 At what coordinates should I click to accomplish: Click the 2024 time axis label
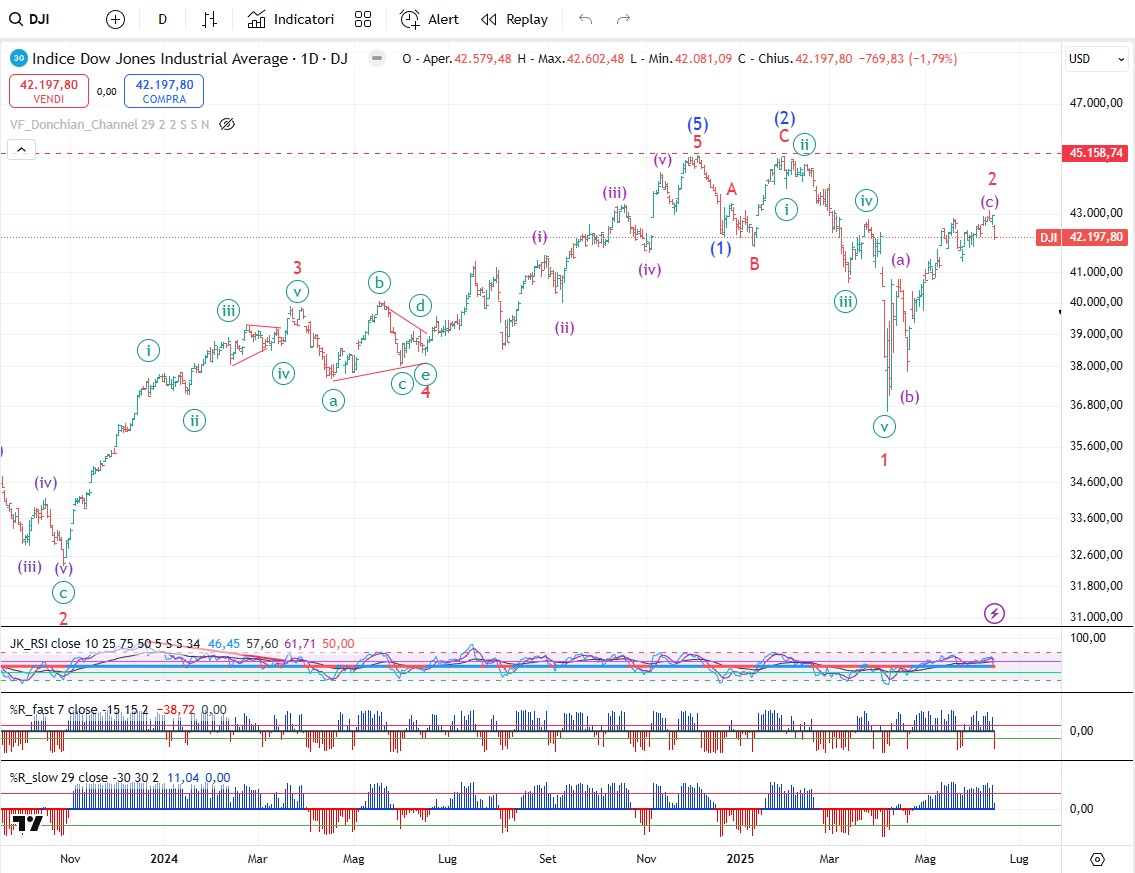164,859
